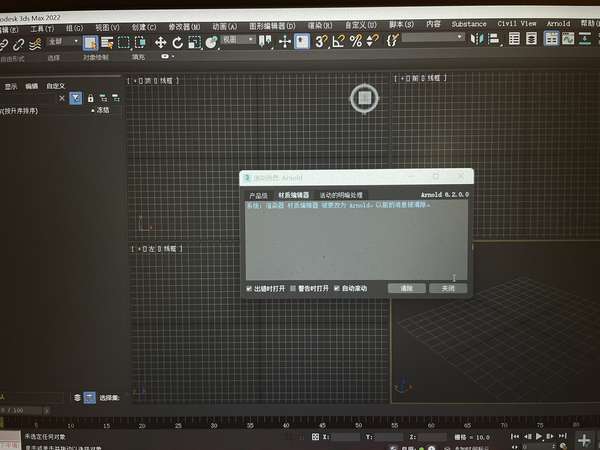Toggle the Angle Snap icon
Viewport: 600px width, 450px height.
click(338, 41)
